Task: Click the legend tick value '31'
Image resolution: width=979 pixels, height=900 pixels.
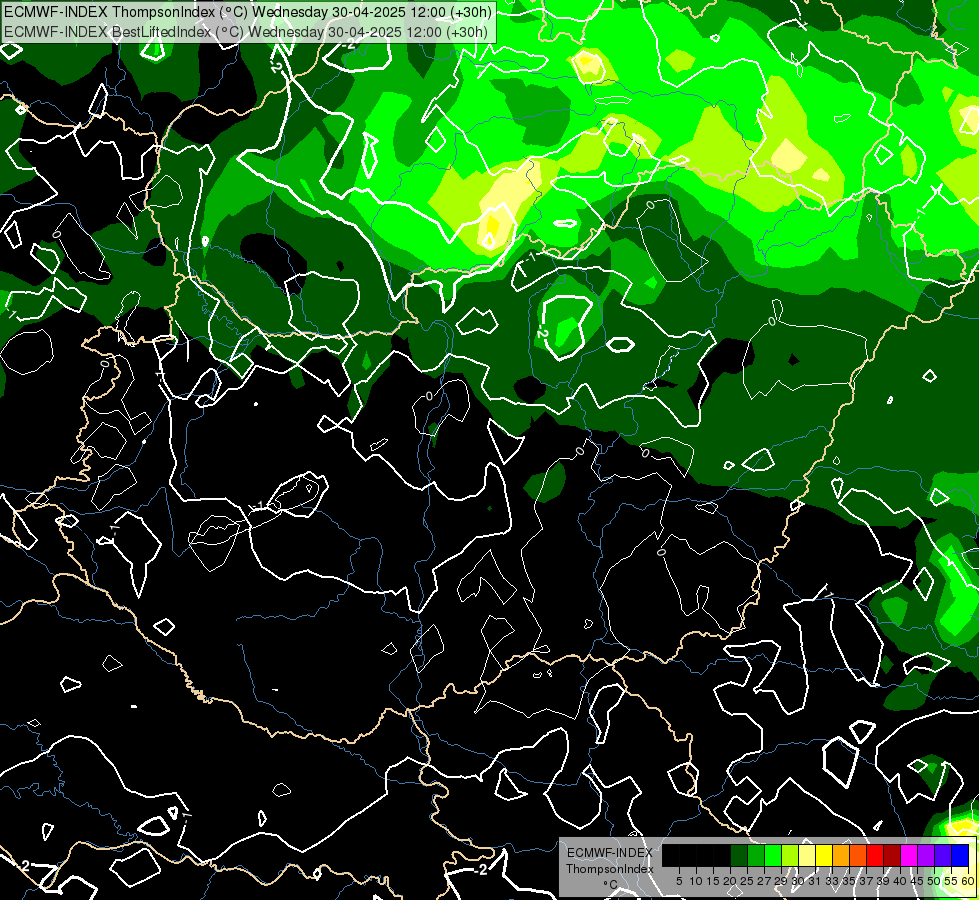Action: [x=815, y=881]
